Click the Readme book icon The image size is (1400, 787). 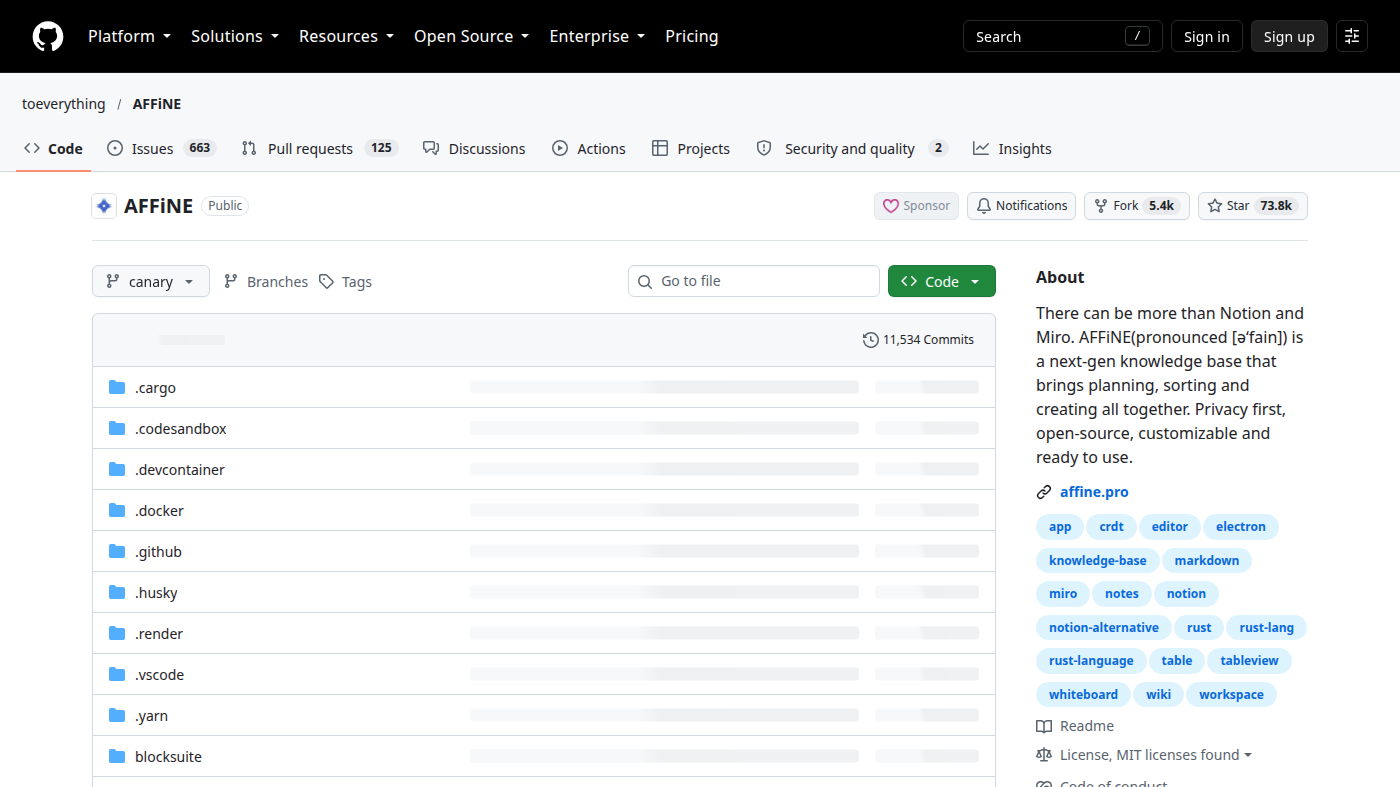[x=1044, y=726]
